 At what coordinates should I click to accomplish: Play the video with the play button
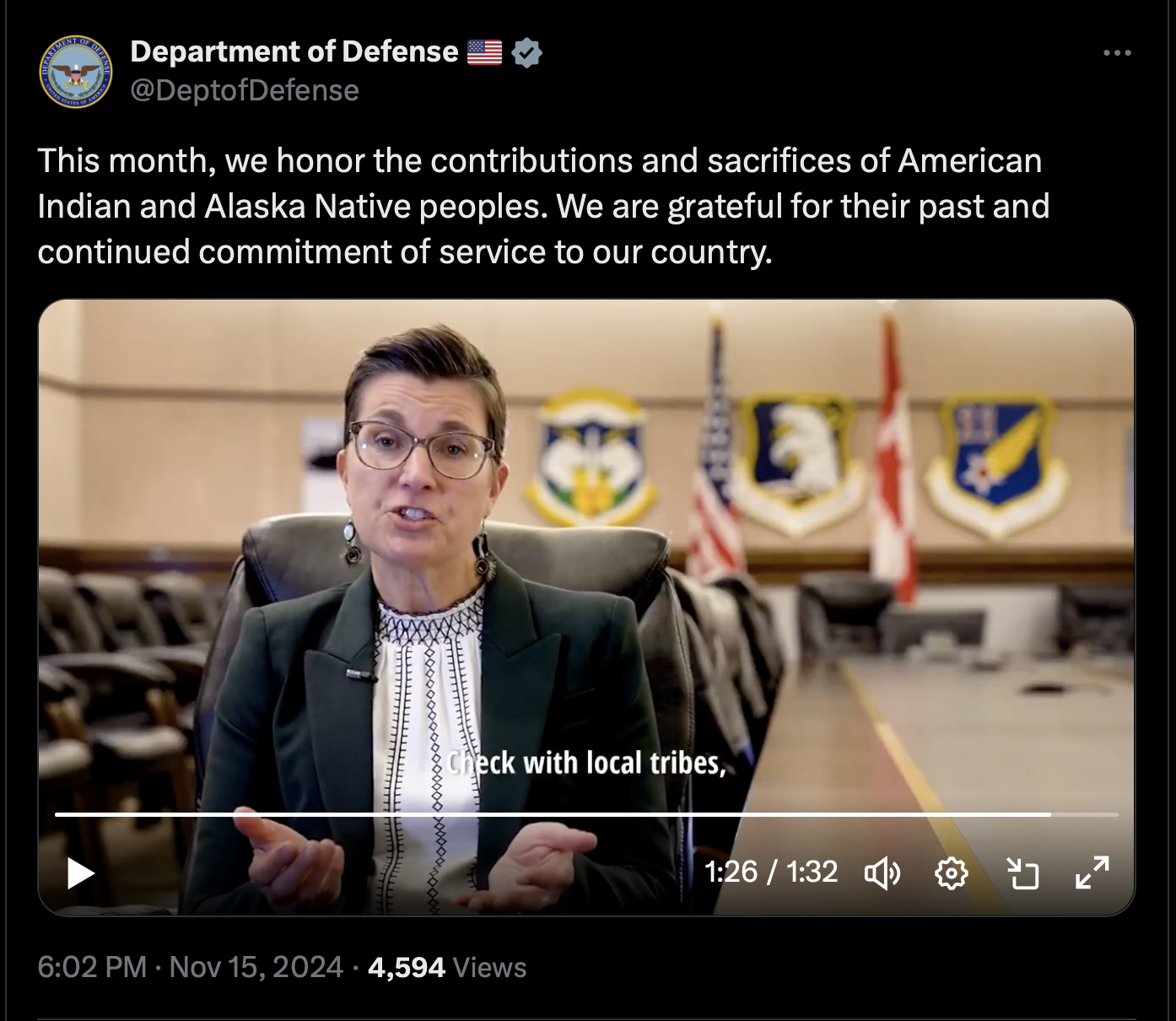pyautogui.click(x=80, y=873)
